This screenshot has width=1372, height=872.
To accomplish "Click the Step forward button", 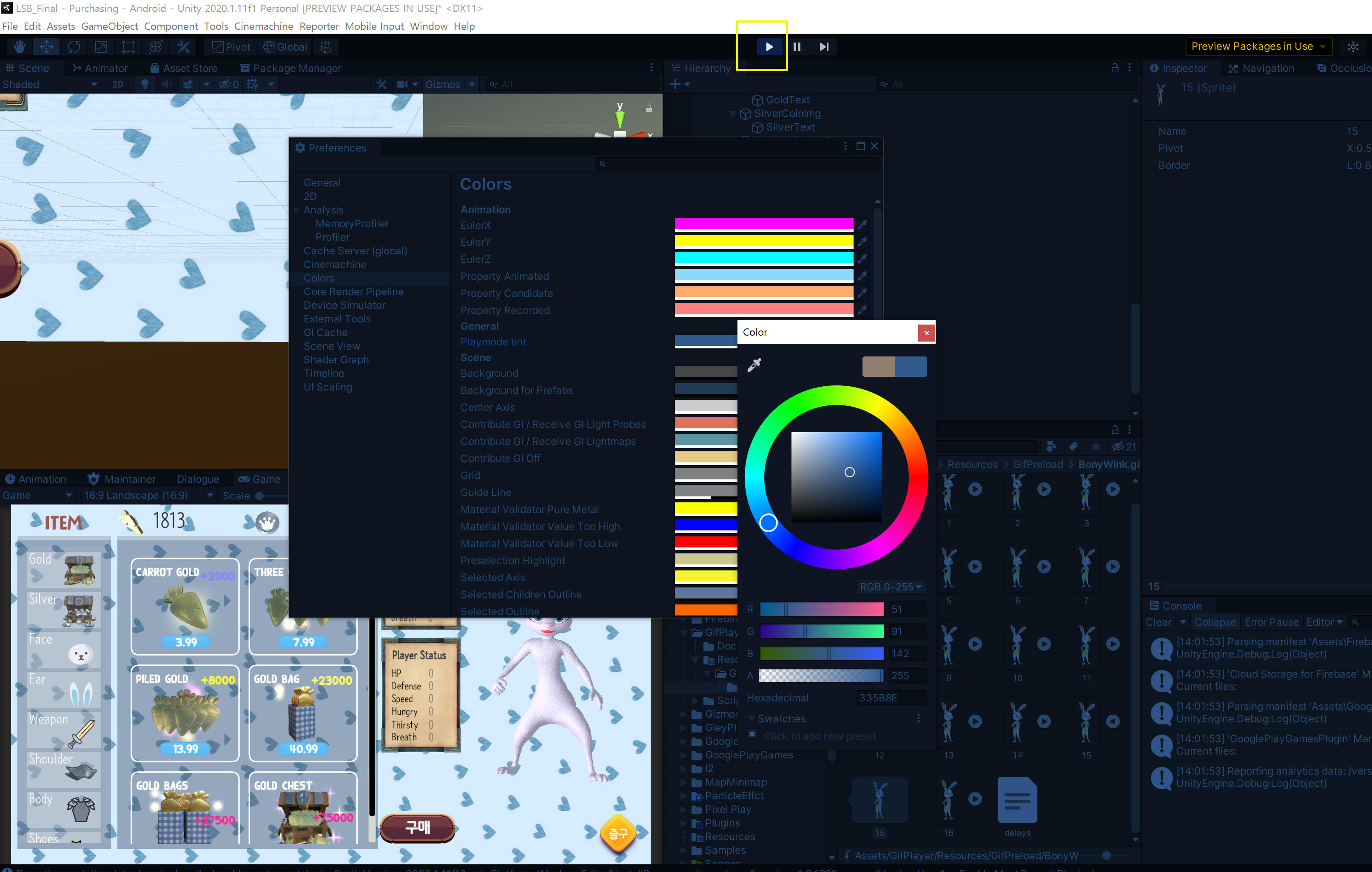I will [x=823, y=47].
